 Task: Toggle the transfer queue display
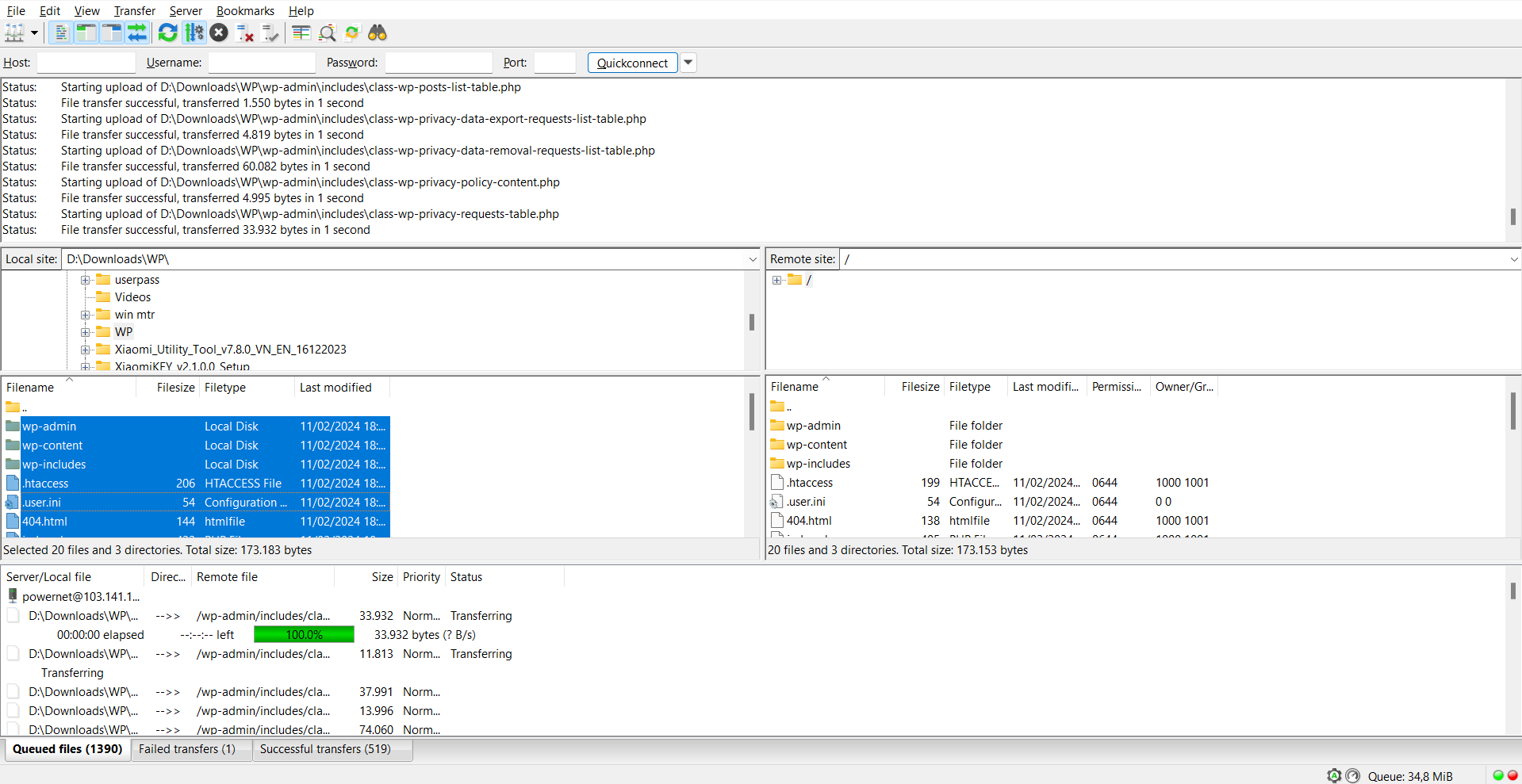tap(137, 33)
